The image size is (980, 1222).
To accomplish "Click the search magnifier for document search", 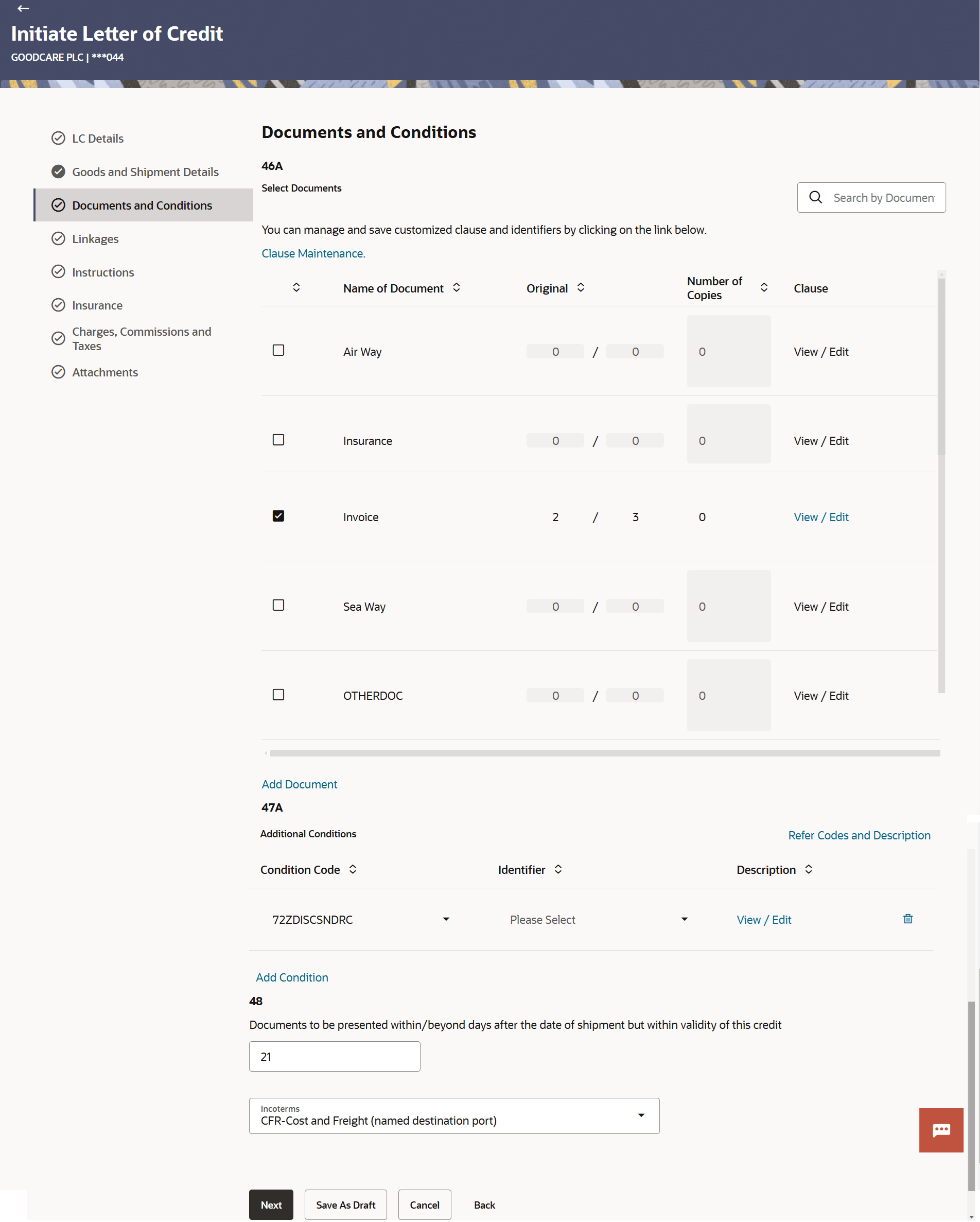I will [x=816, y=197].
